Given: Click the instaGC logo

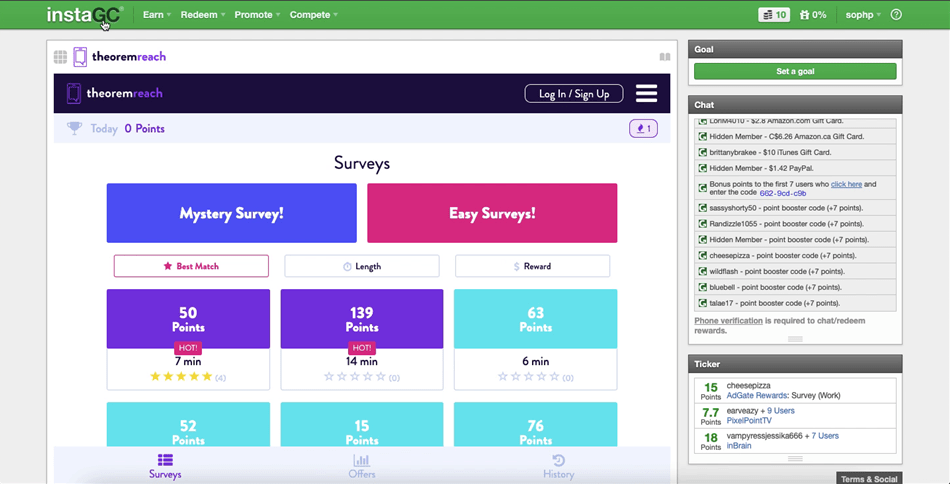Looking at the screenshot, I should pos(85,15).
